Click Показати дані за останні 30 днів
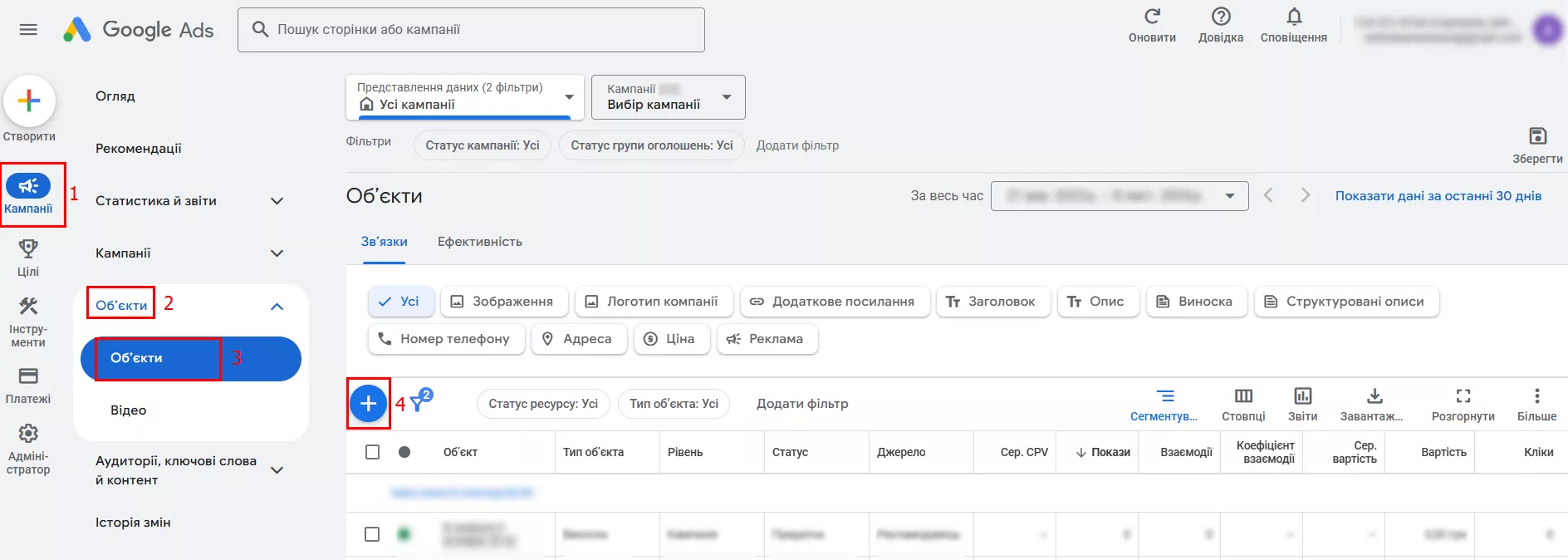 pos(1438,196)
